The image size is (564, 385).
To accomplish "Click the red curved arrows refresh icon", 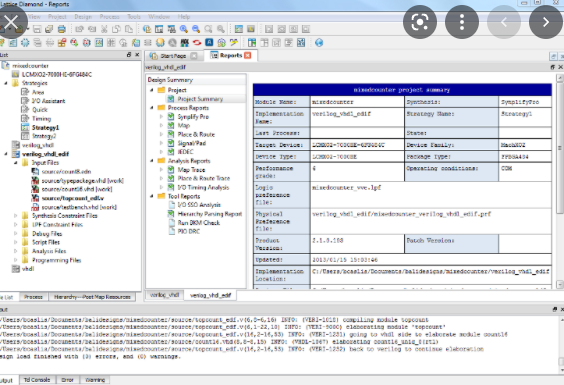I will tap(197, 43).
